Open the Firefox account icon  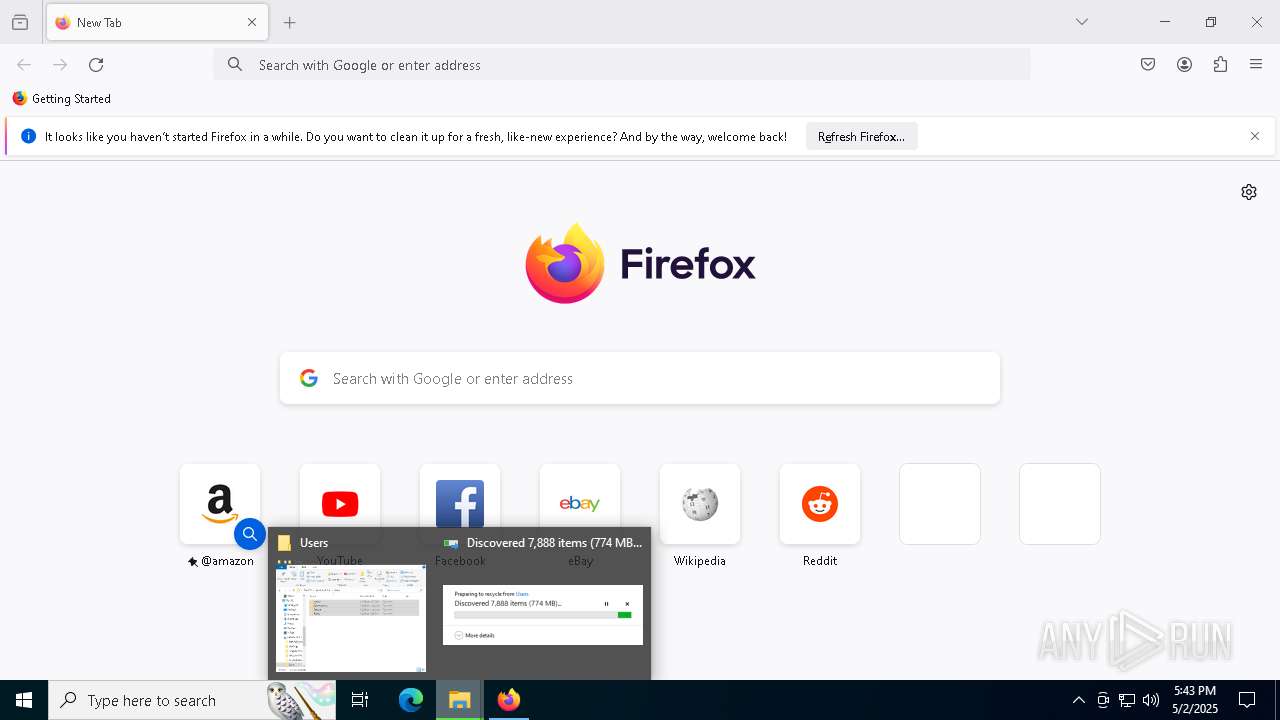[1184, 65]
